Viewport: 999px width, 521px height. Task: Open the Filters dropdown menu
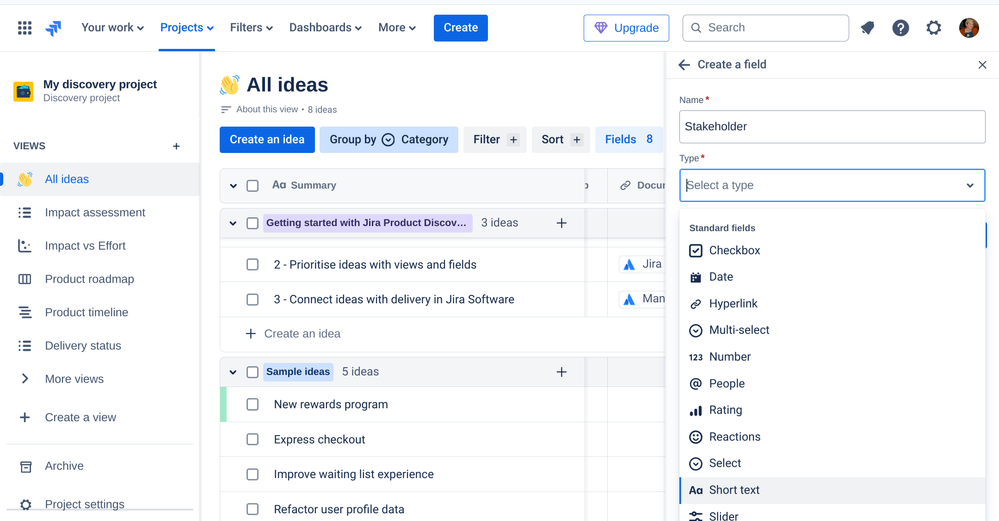pos(251,28)
